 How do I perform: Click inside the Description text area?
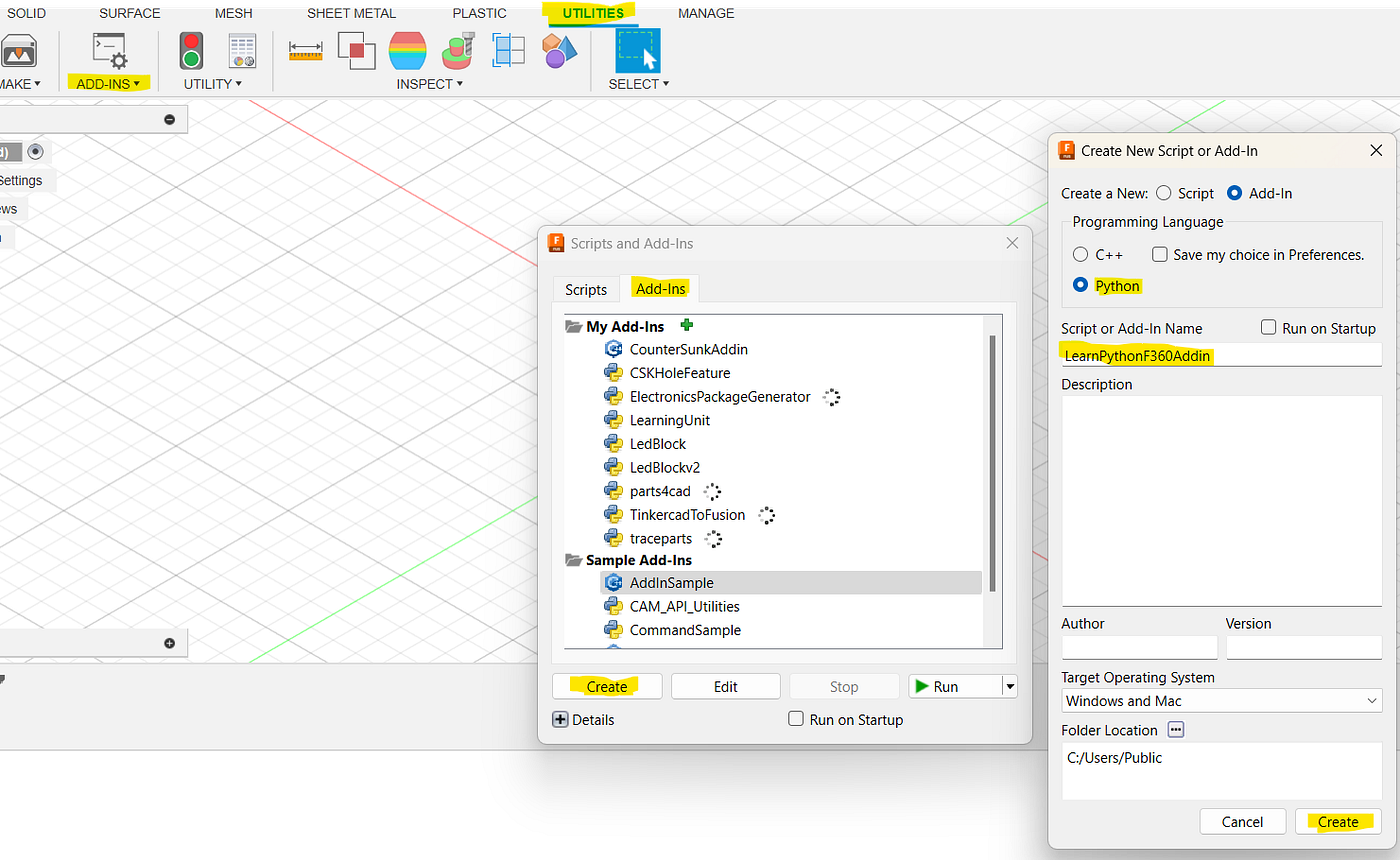click(1222, 500)
